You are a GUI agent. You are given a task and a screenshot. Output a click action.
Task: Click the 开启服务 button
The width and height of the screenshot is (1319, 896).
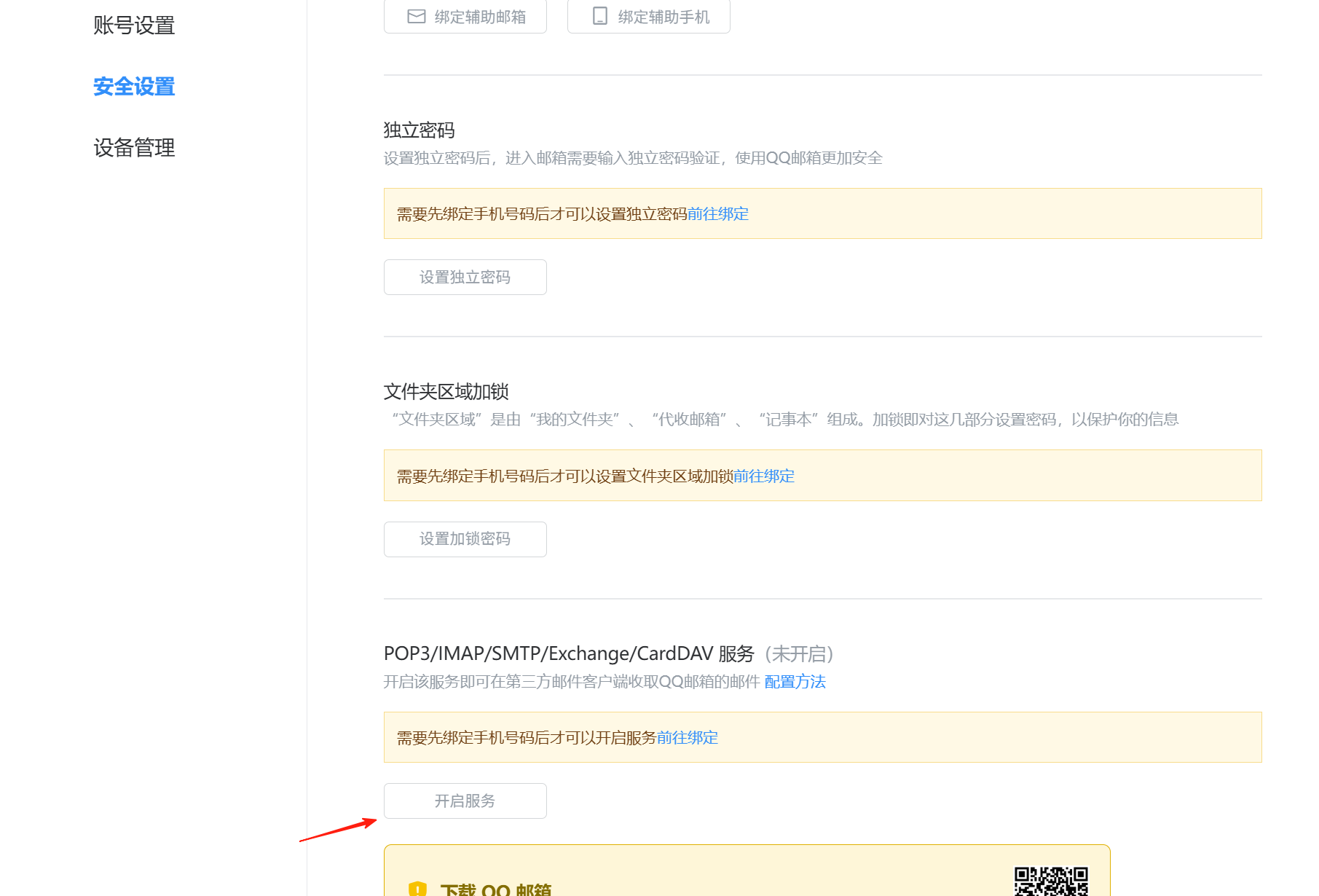click(x=465, y=801)
